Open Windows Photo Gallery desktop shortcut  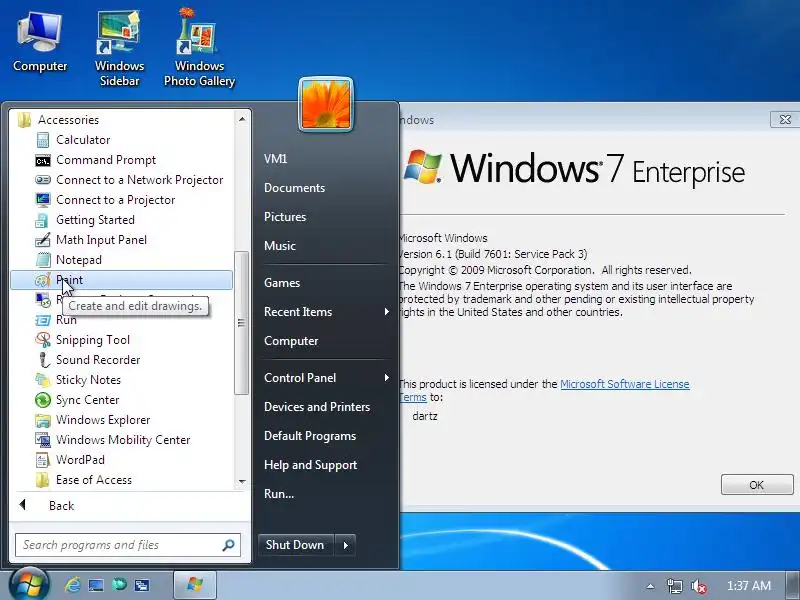pyautogui.click(x=199, y=47)
